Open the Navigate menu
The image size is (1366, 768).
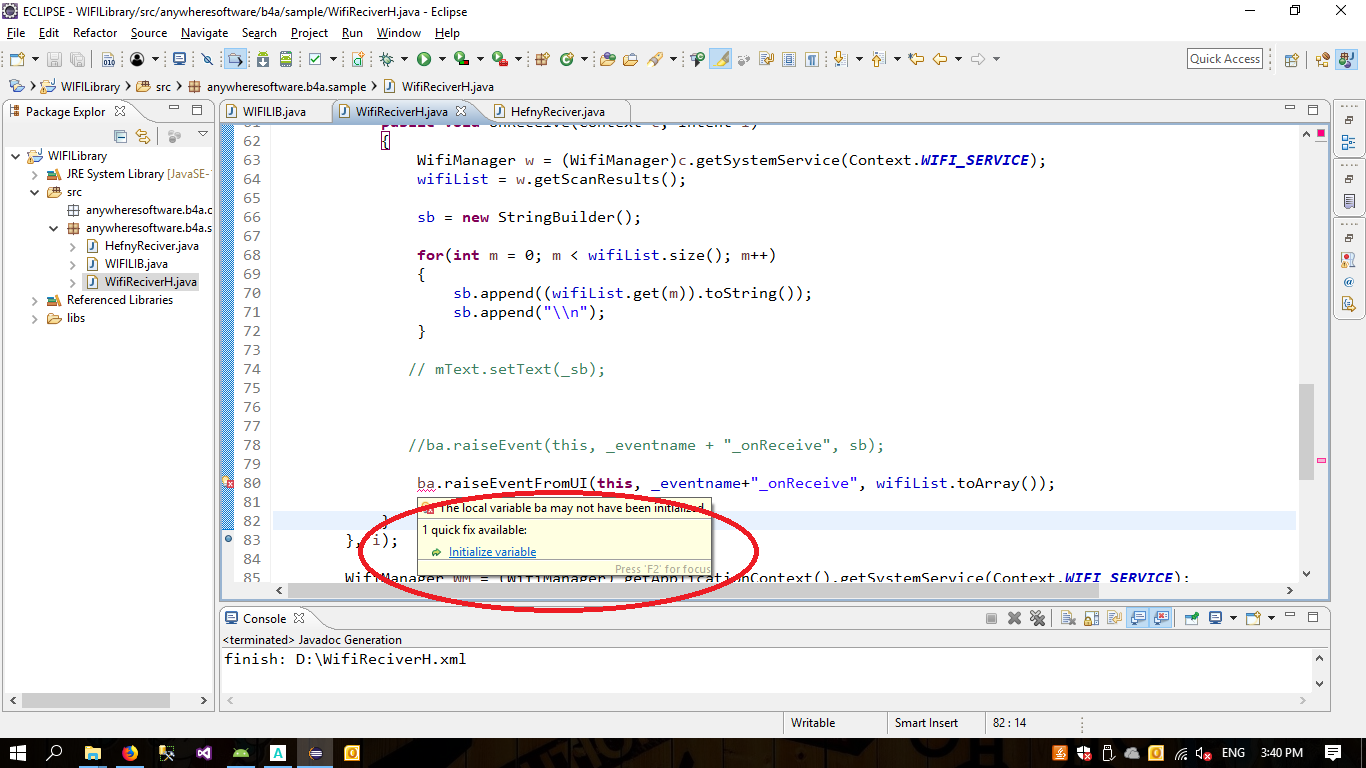pos(204,33)
